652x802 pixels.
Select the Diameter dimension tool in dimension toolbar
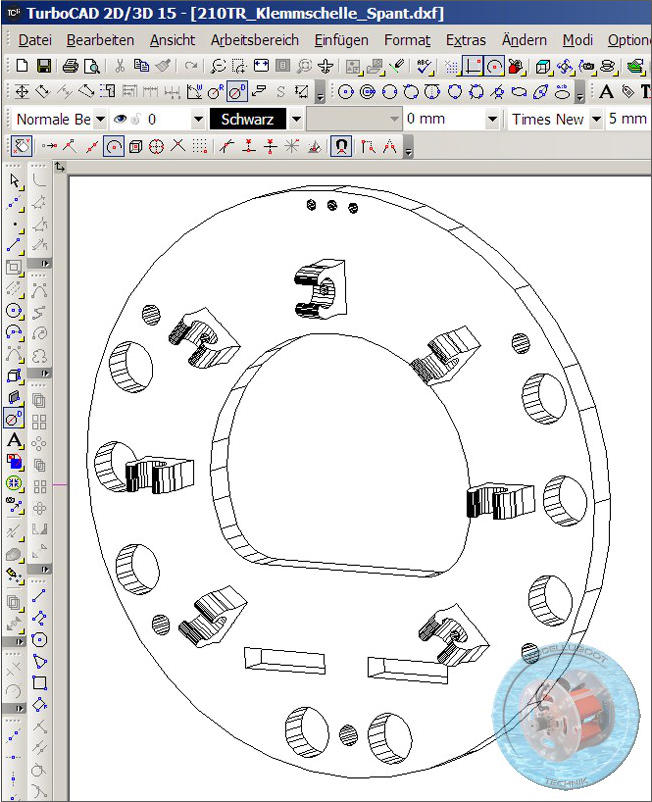[237, 92]
